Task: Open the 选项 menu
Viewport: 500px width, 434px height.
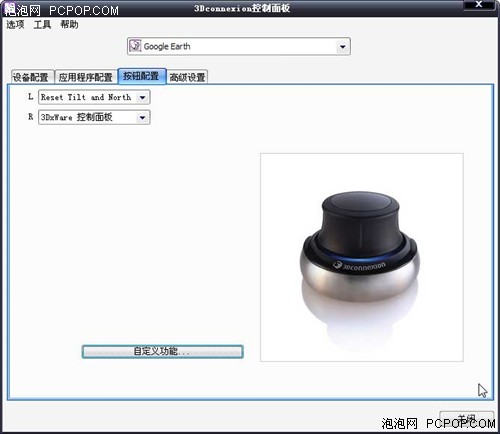Action: point(15,24)
